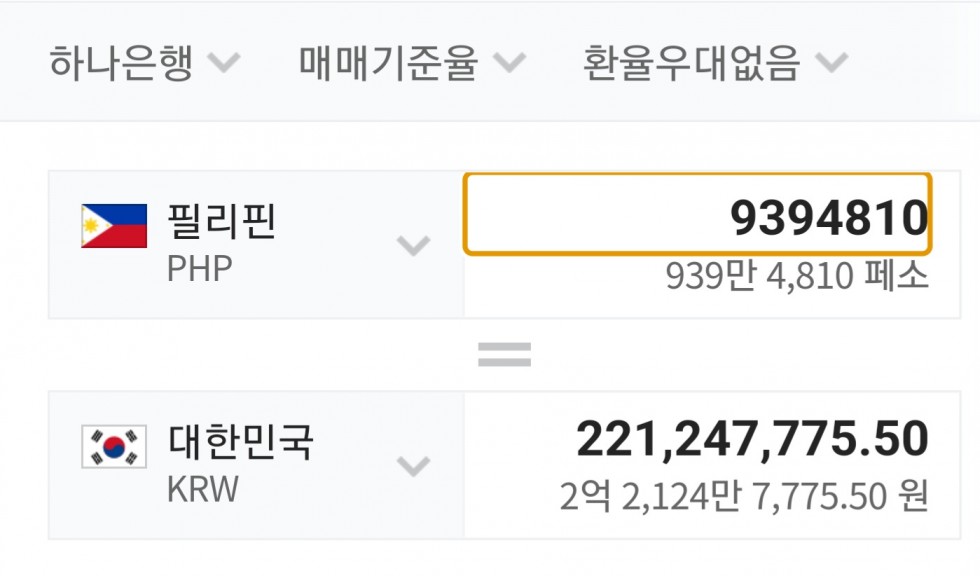Click the chevron next to 하나은행
Image resolution: width=980 pixels, height=576 pixels.
pos(223,64)
